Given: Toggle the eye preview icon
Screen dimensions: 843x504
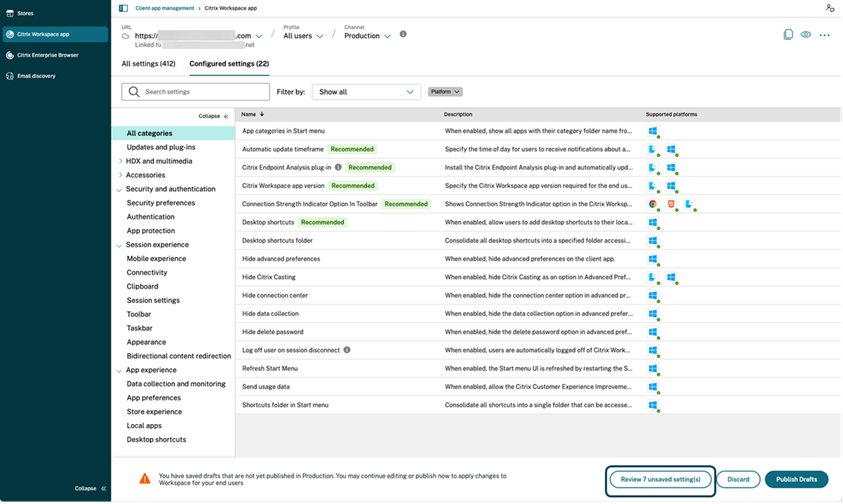Looking at the screenshot, I should pyautogui.click(x=805, y=35).
